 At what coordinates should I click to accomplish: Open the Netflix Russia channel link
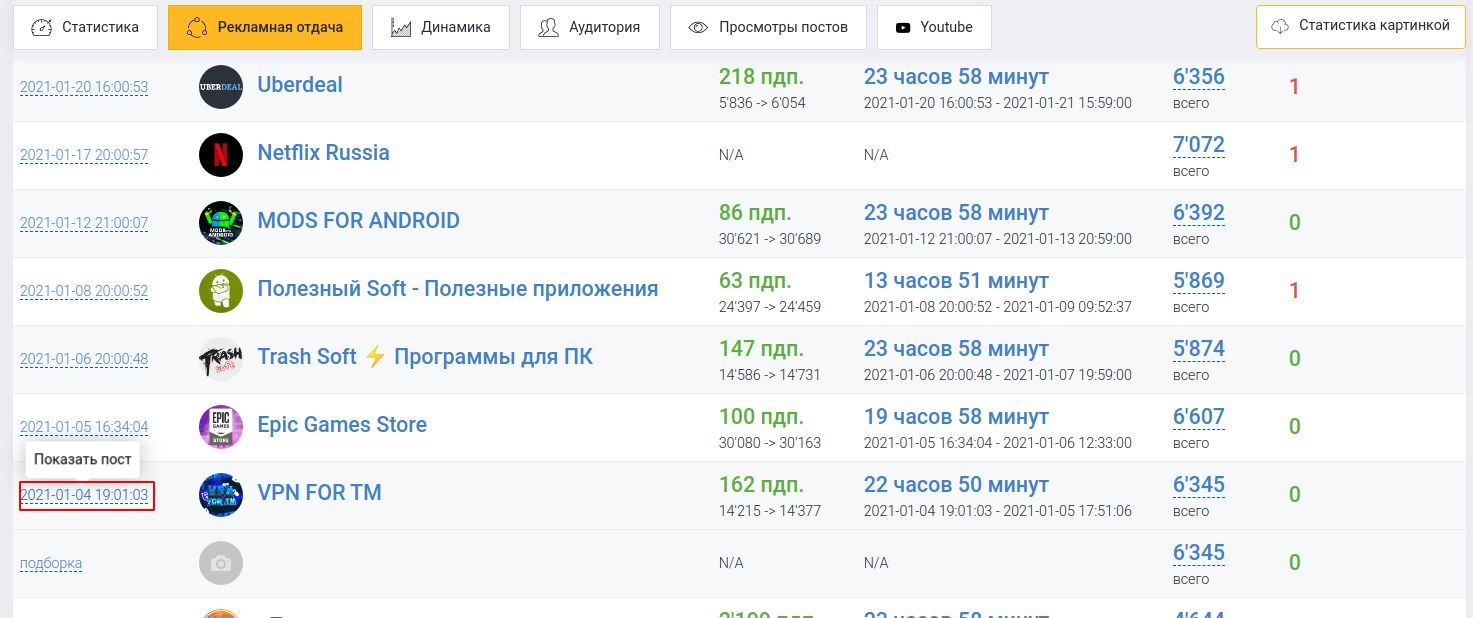tap(324, 153)
